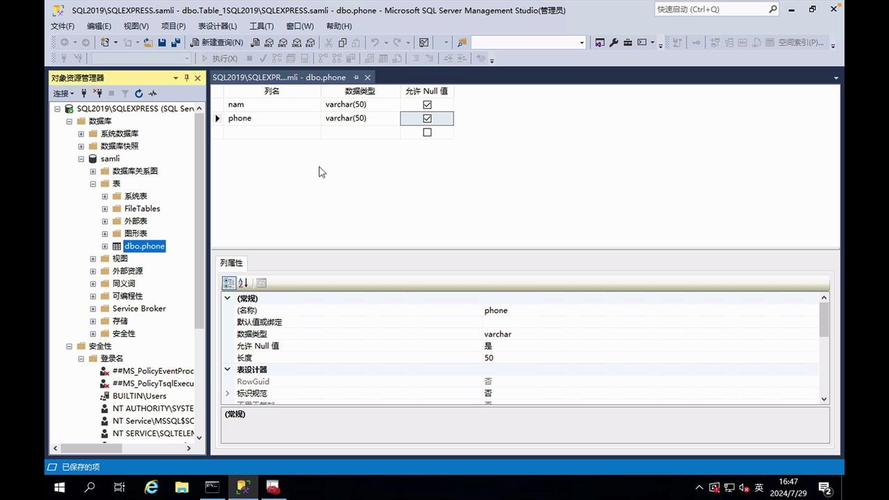Click the Undo arrow icon
The height and width of the screenshot is (500, 889).
375,43
